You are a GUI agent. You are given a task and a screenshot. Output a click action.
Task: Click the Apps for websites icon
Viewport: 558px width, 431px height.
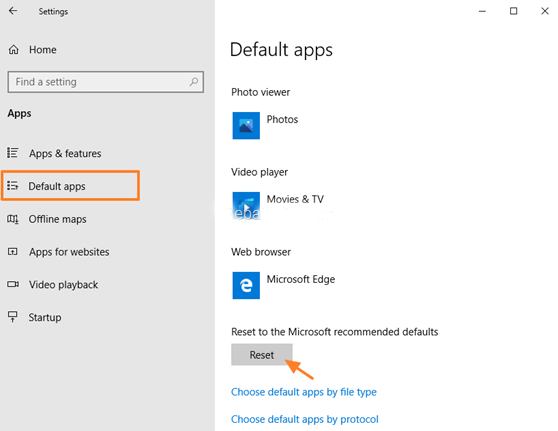tap(13, 252)
